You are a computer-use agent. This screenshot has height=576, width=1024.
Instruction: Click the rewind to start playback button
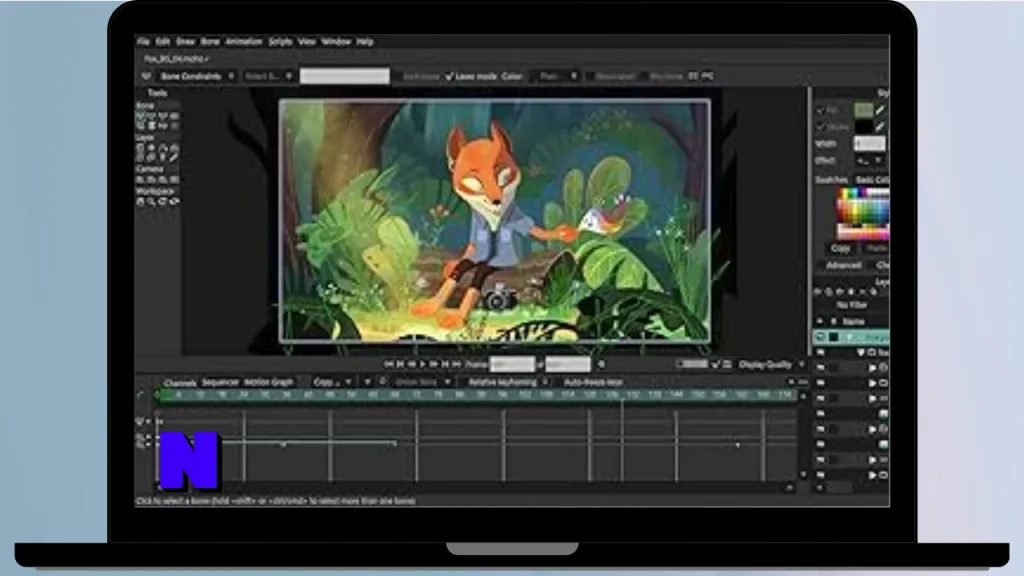tap(389, 364)
